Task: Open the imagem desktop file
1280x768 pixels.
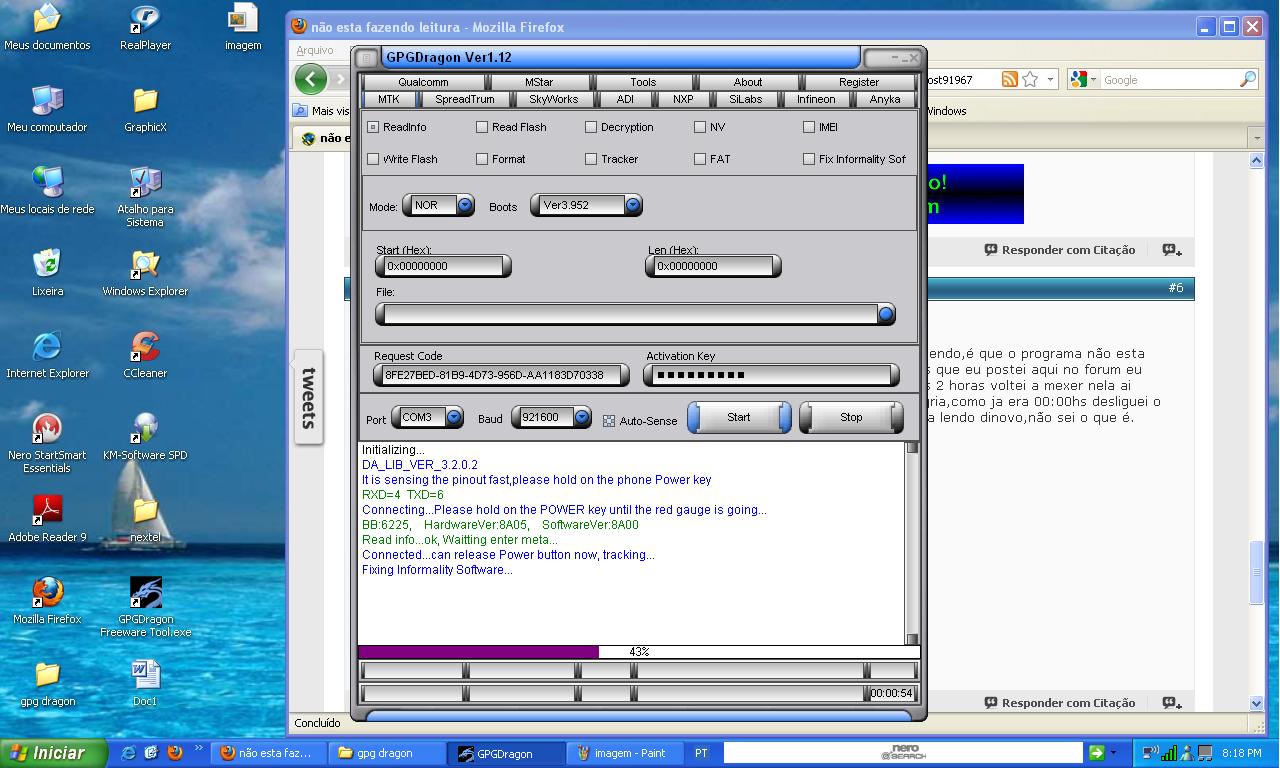Action: click(x=242, y=27)
